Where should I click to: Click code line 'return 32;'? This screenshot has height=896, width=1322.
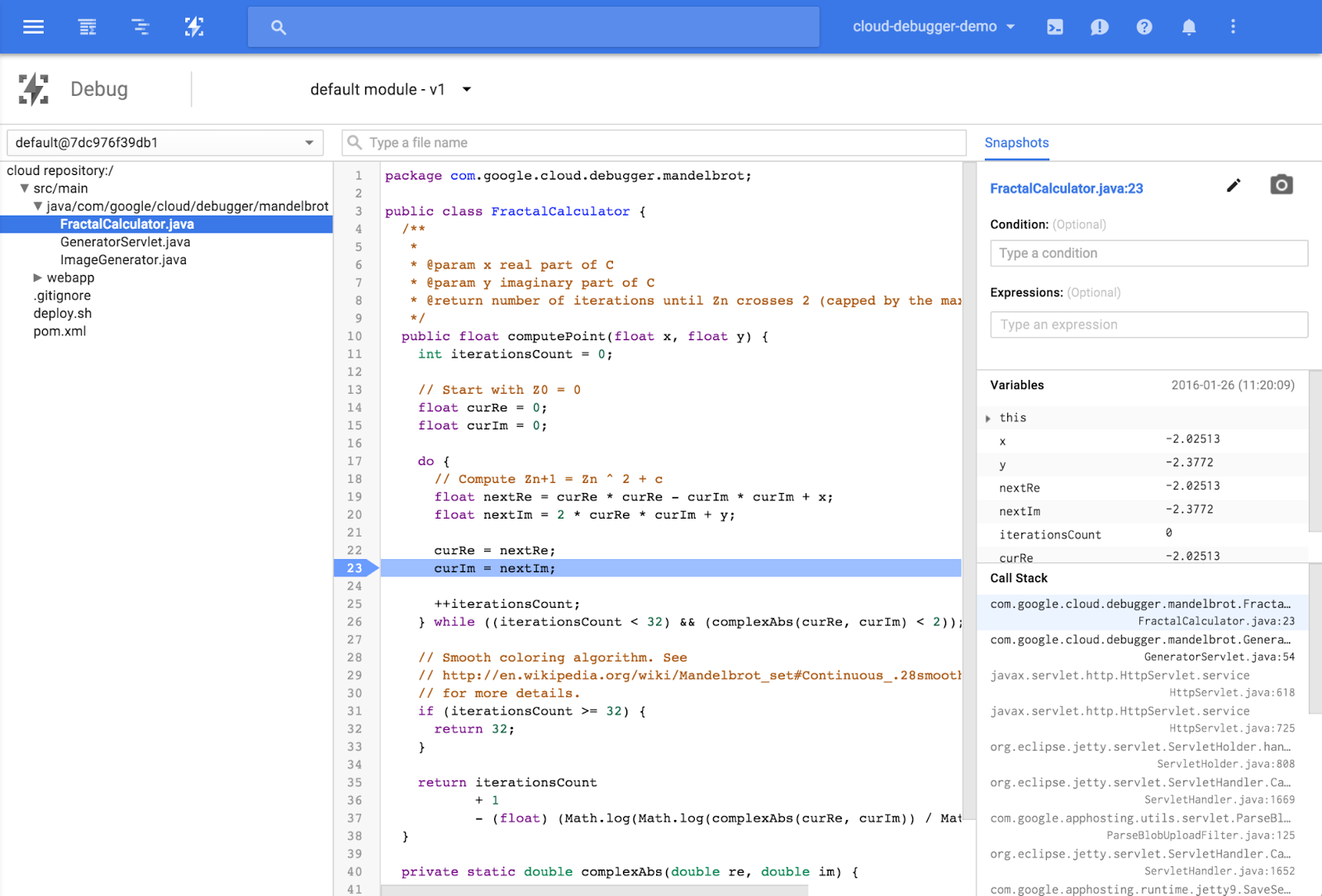point(474,729)
